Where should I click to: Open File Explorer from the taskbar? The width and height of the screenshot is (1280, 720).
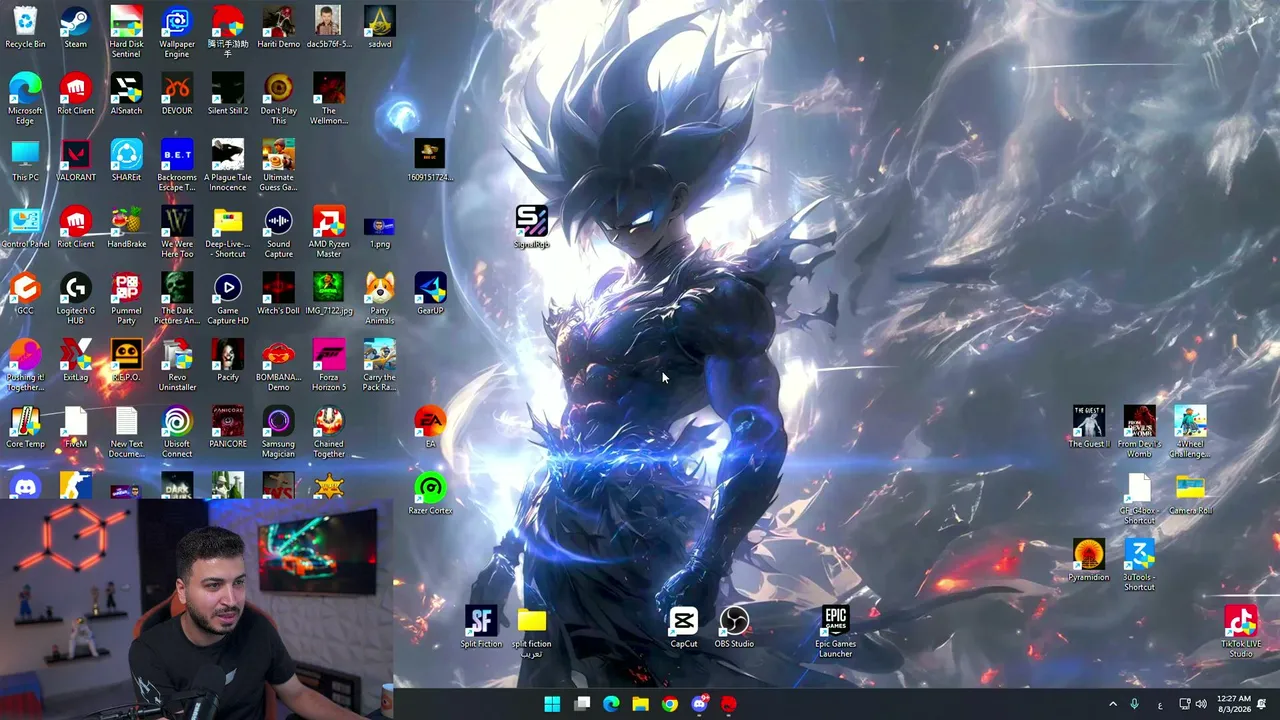click(640, 704)
